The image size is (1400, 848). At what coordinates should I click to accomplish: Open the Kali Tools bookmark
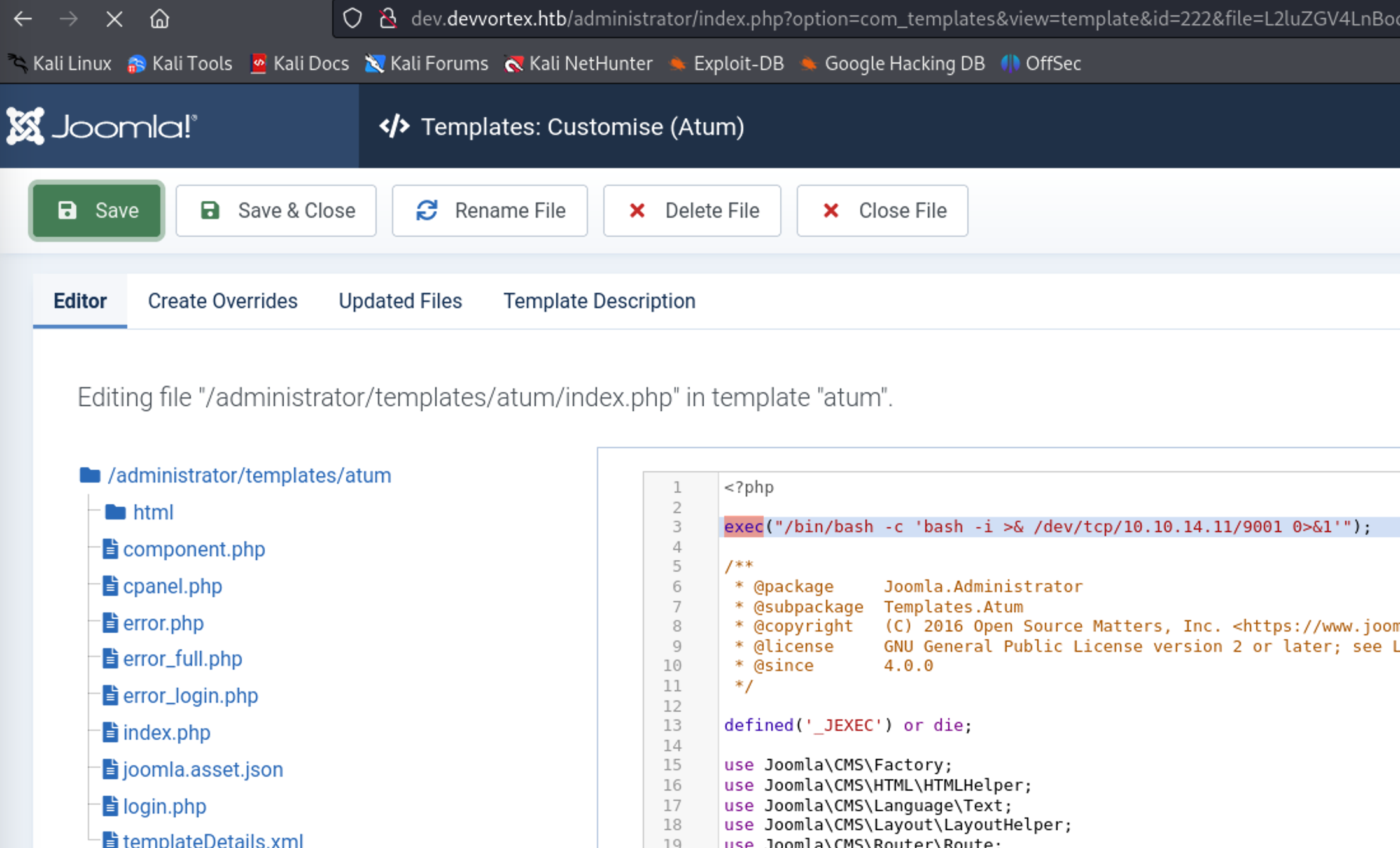click(x=179, y=63)
